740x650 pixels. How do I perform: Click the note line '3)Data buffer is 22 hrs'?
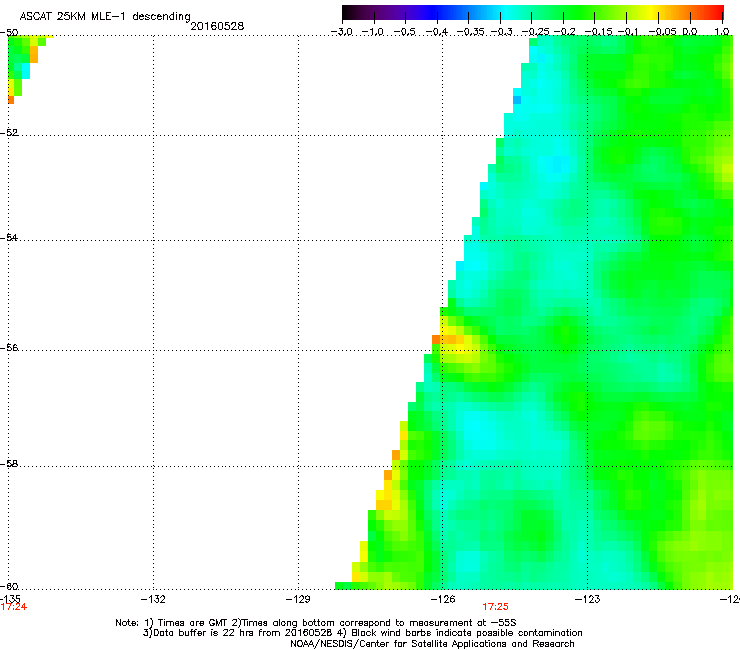(x=362, y=633)
